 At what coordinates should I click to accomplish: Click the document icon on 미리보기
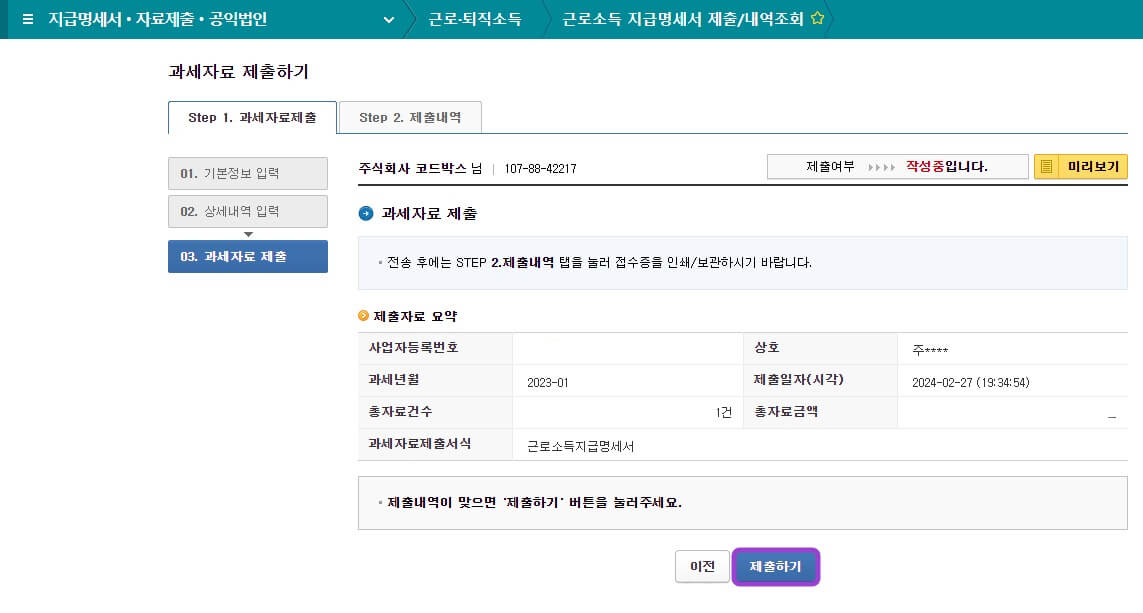[1047, 167]
